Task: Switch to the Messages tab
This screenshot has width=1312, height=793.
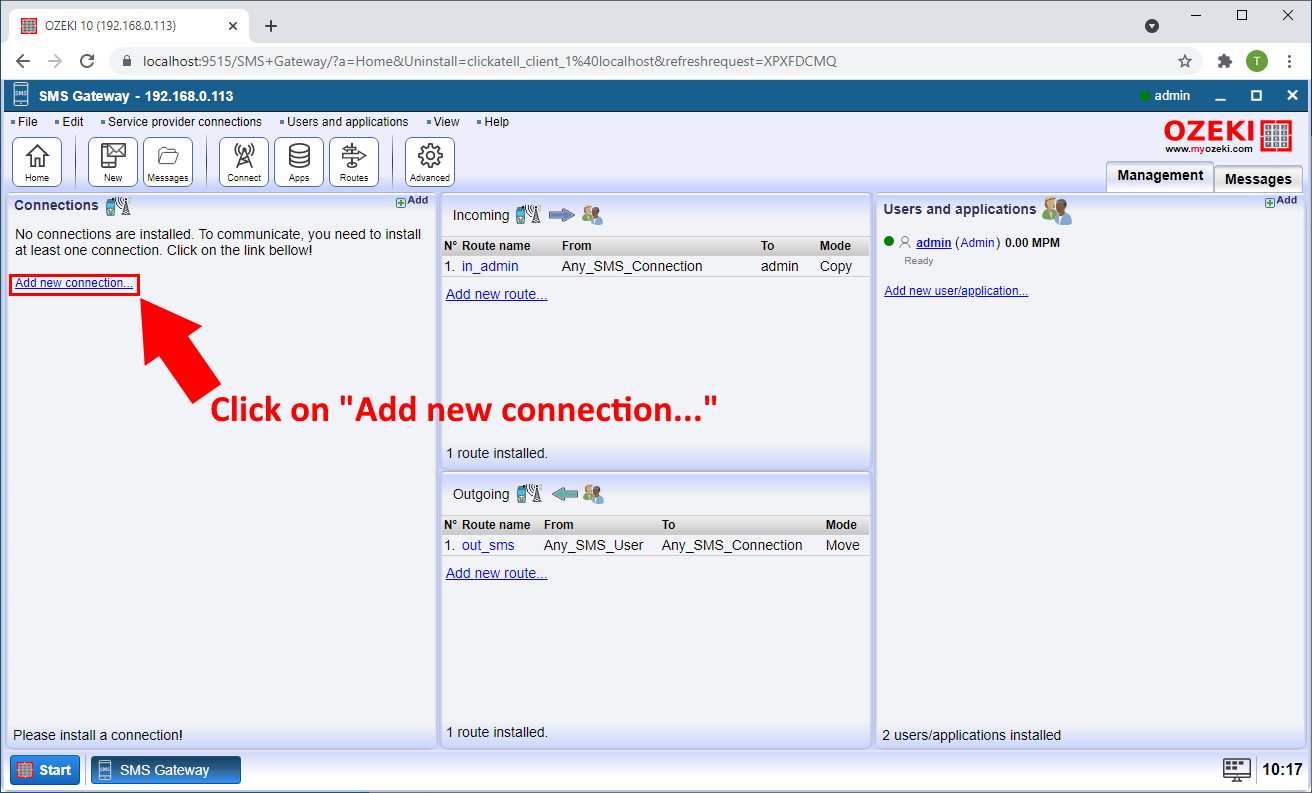Action: [x=1258, y=179]
